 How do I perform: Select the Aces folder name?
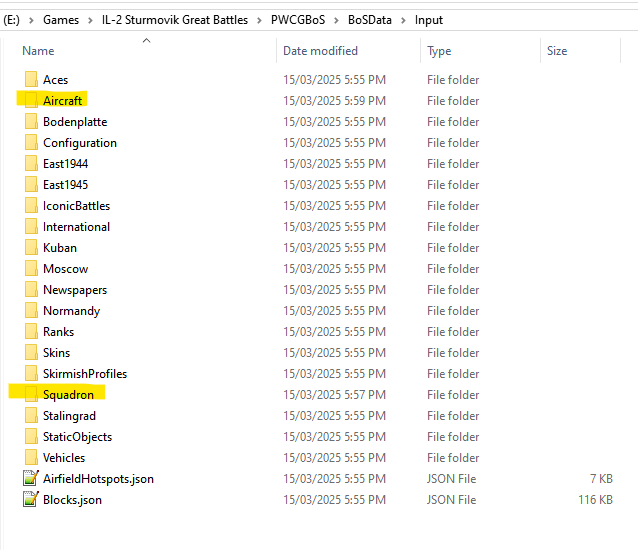(x=55, y=79)
